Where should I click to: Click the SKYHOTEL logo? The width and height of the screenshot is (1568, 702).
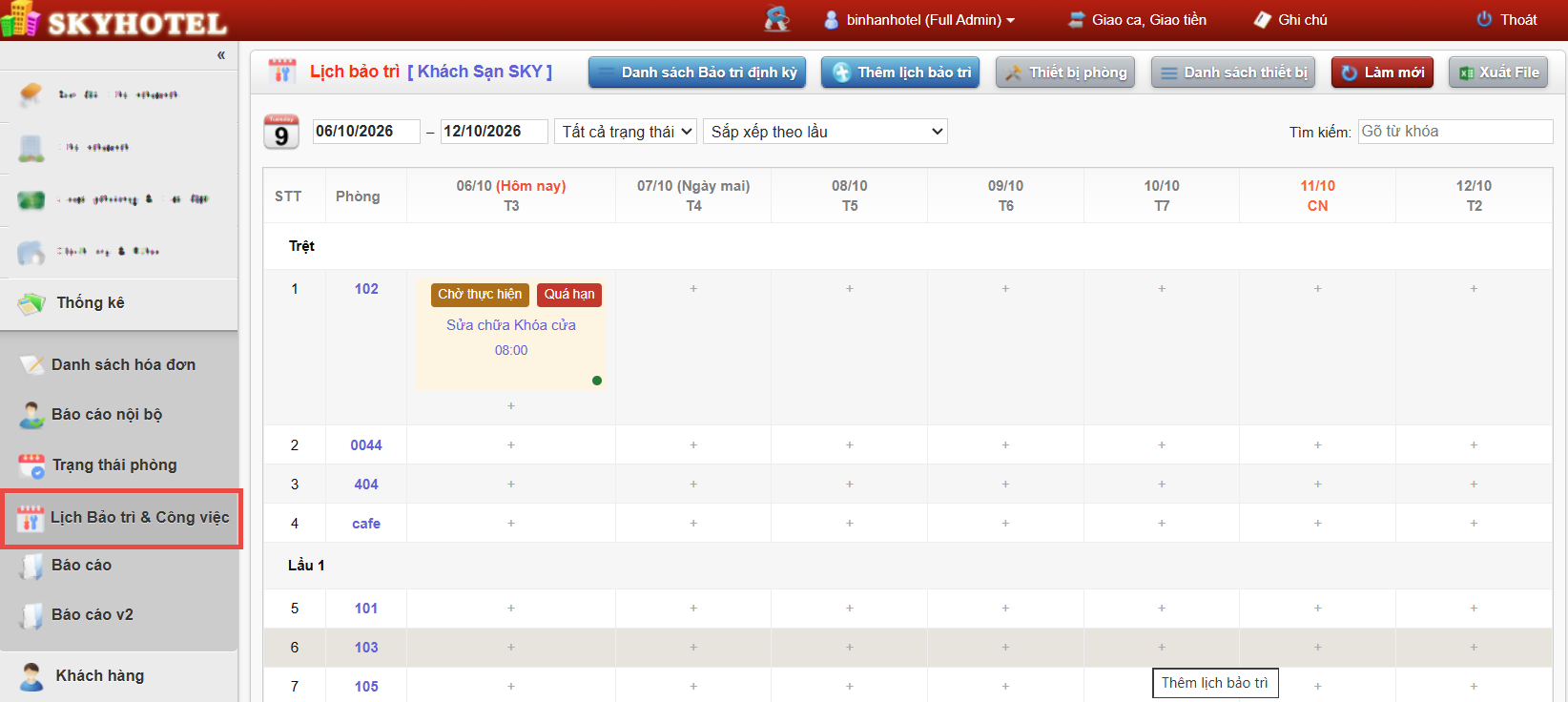[x=114, y=20]
